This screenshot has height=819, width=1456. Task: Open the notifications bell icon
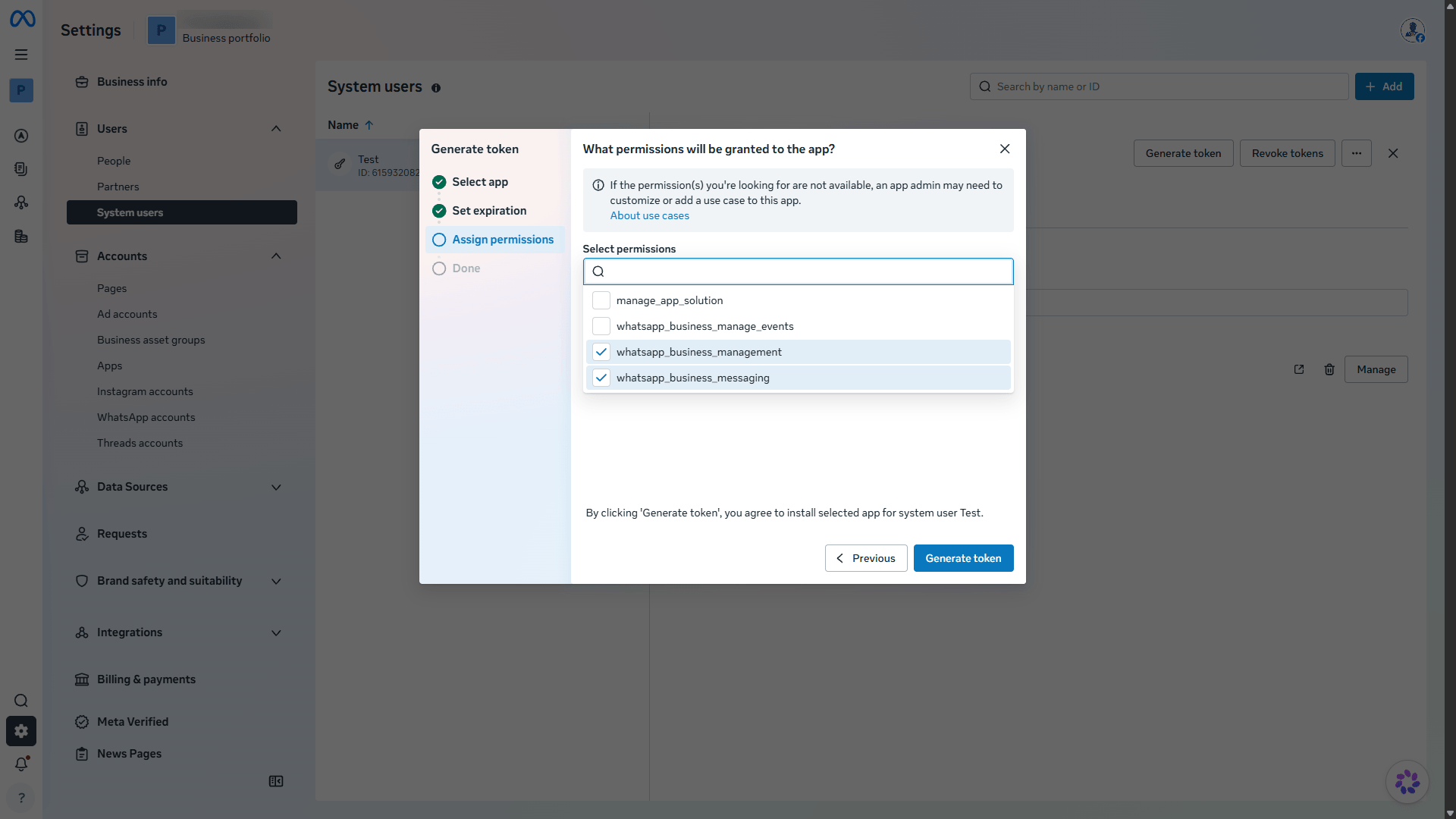click(x=21, y=764)
